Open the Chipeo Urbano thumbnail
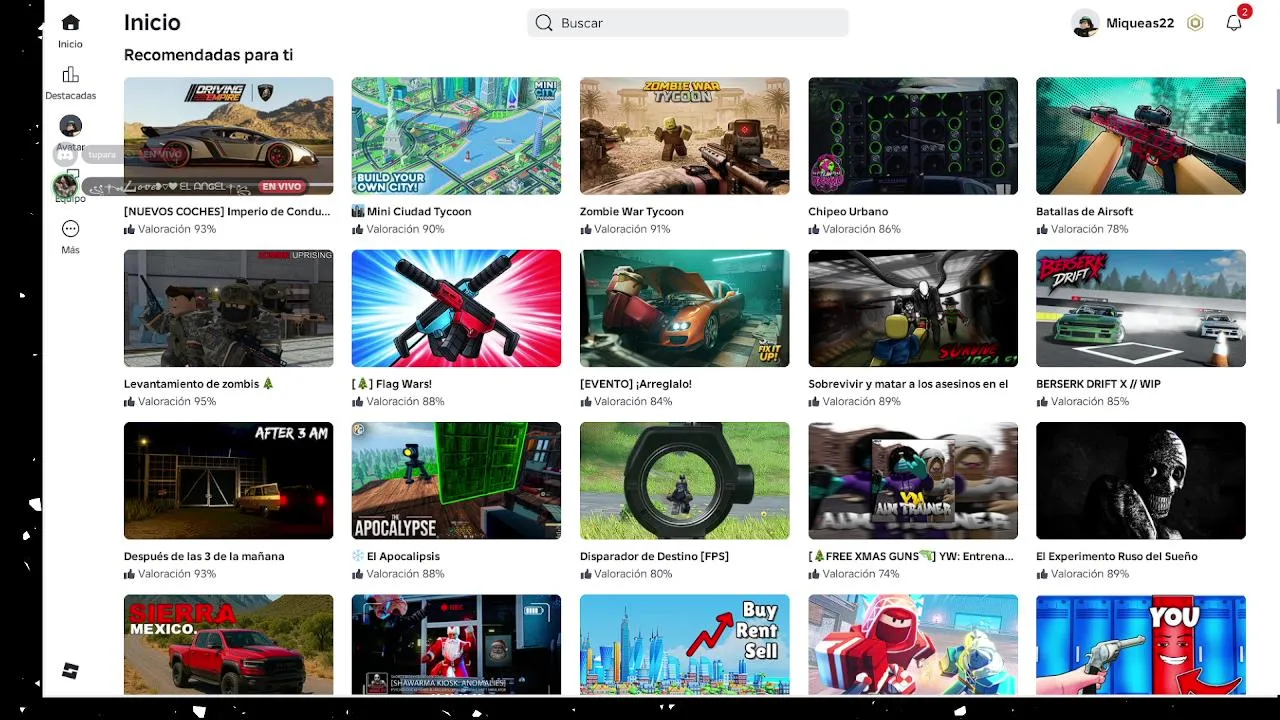This screenshot has height=720, width=1280. 913,136
